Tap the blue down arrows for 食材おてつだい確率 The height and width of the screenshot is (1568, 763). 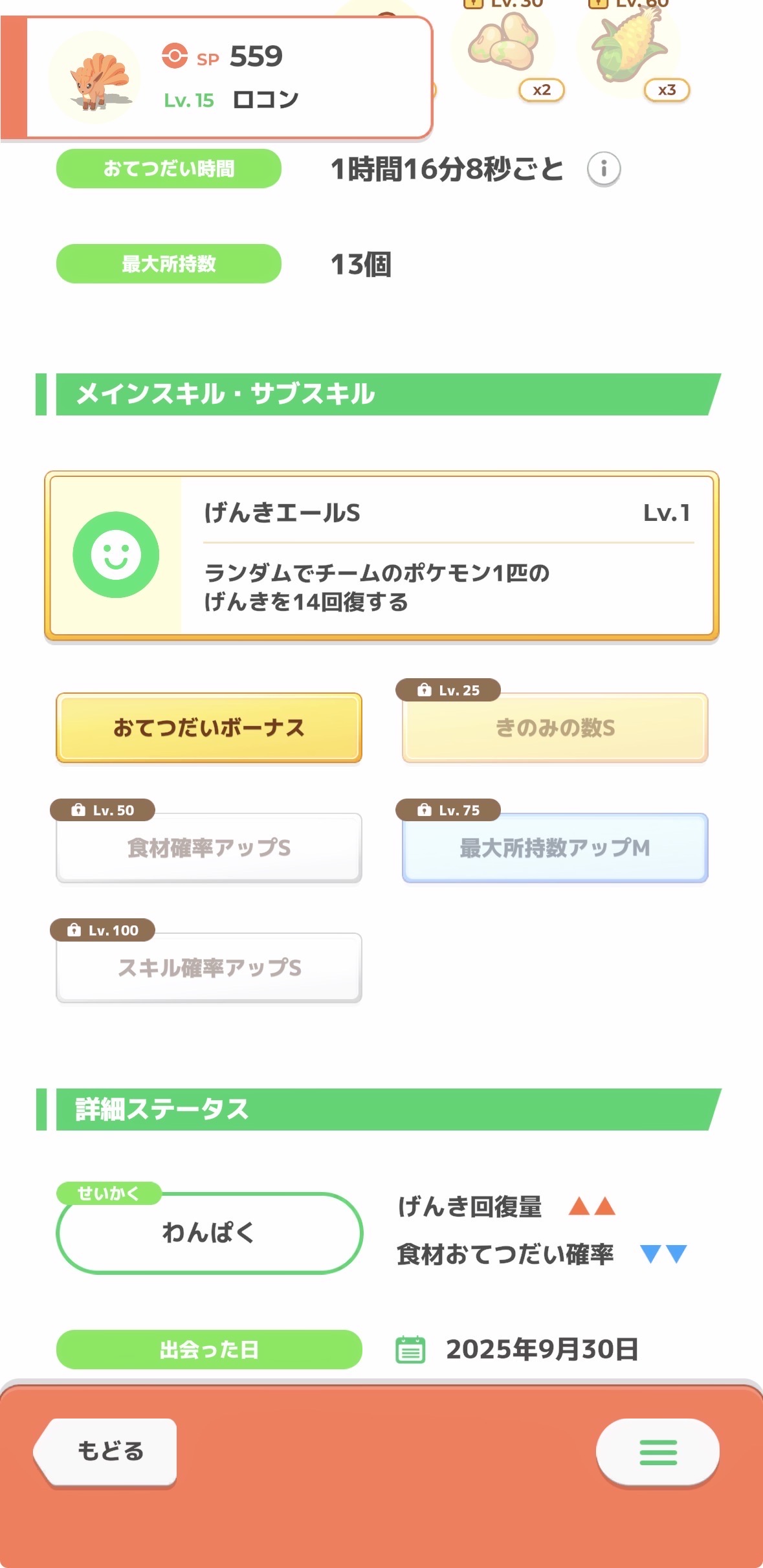[x=663, y=1254]
